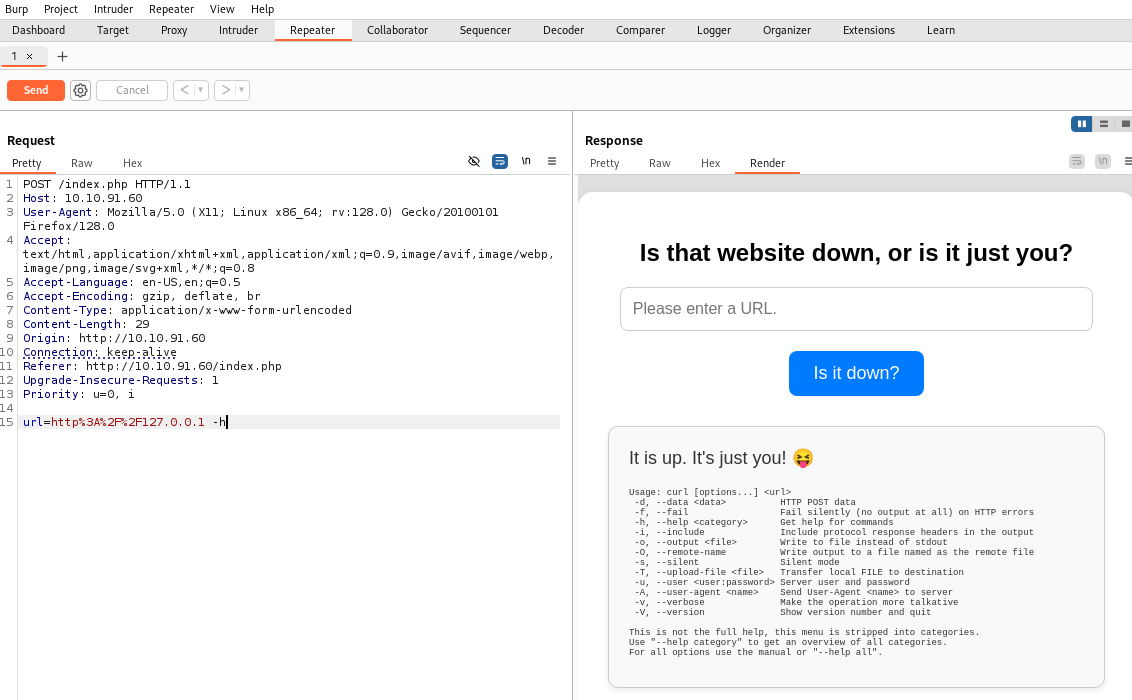Image resolution: width=1132 pixels, height=700 pixels.
Task: Open the Decoder tool tab
Action: click(x=563, y=30)
